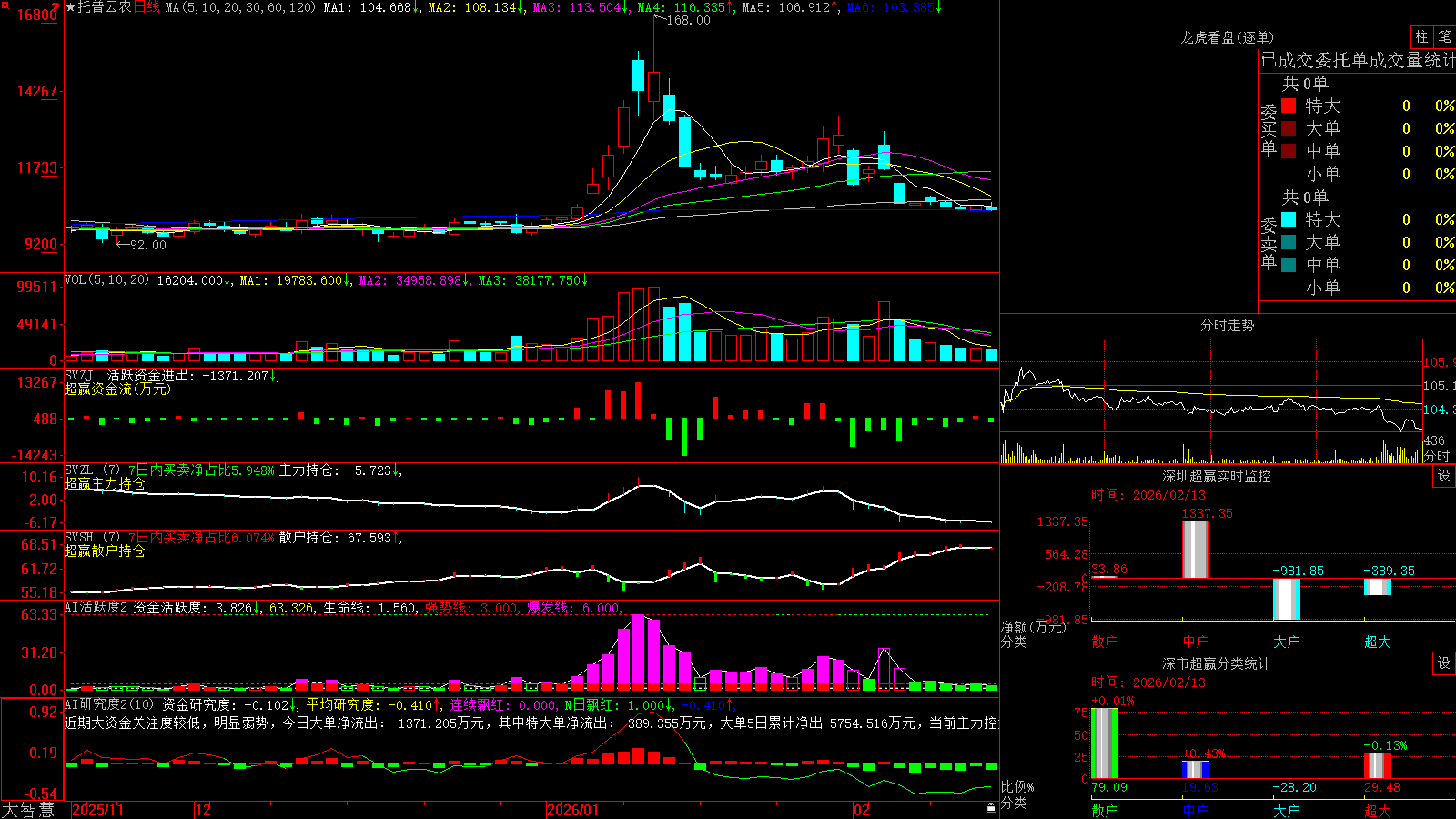Viewport: 1456px width, 819px height.
Task: Click the 深圳超赢实时监控 panel title
Action: 1217,476
